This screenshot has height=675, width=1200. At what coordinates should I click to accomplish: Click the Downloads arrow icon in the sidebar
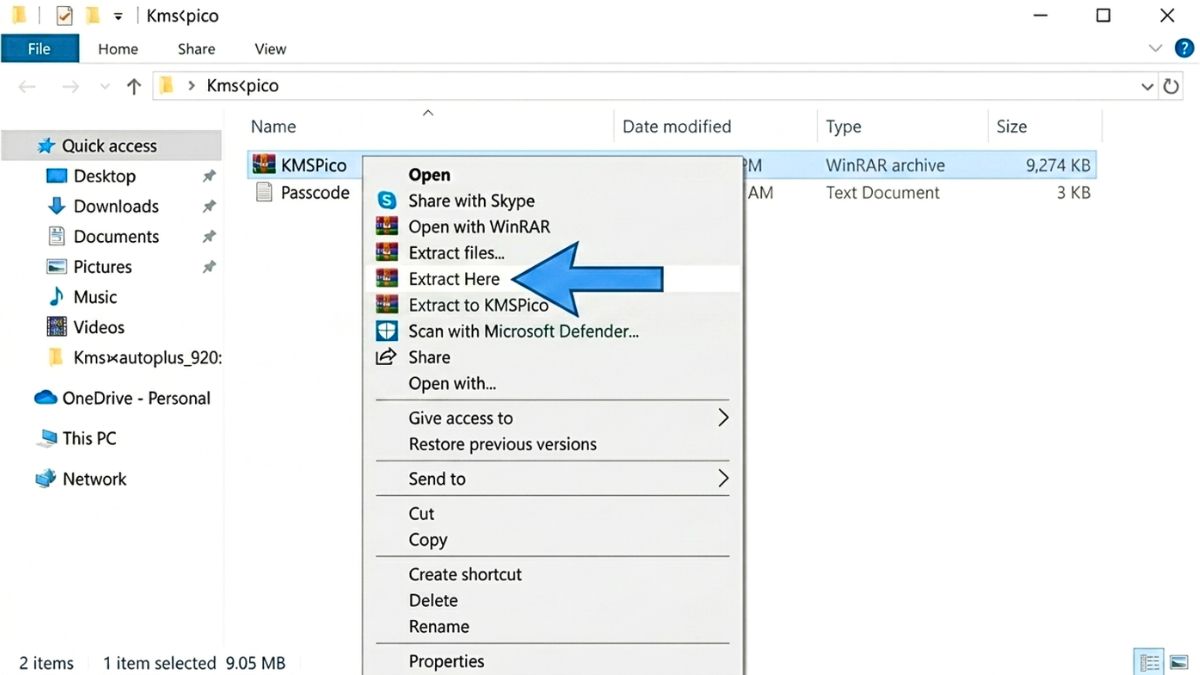pos(57,206)
